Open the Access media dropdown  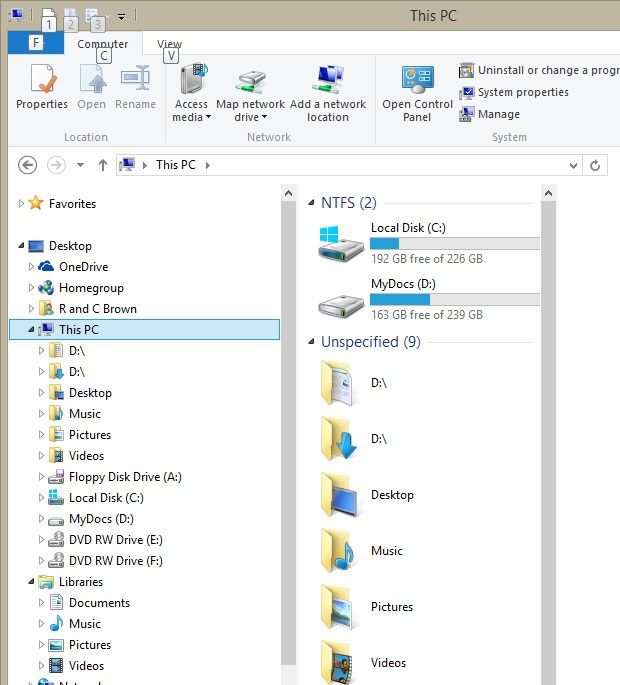point(191,110)
